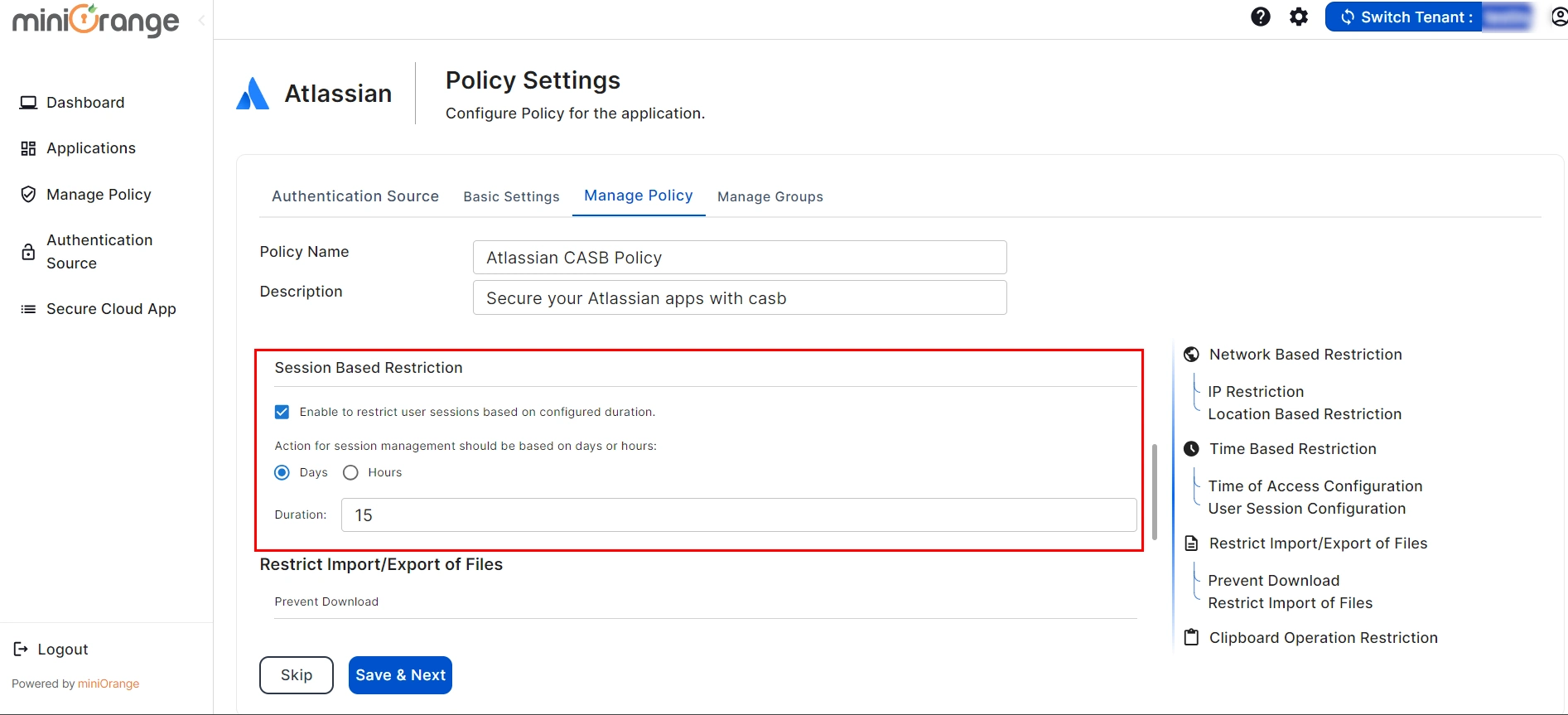Screen dimensions: 1568x715
Task: Click the Manage Policy shield icon
Action: pyautogui.click(x=28, y=195)
